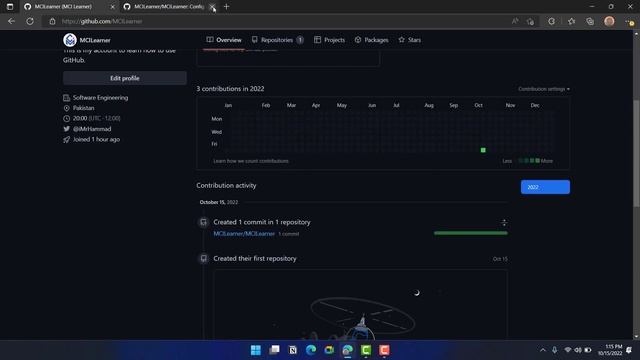The width and height of the screenshot is (640, 360).
Task: Open Learn how we count contributions link
Action: pos(251,161)
